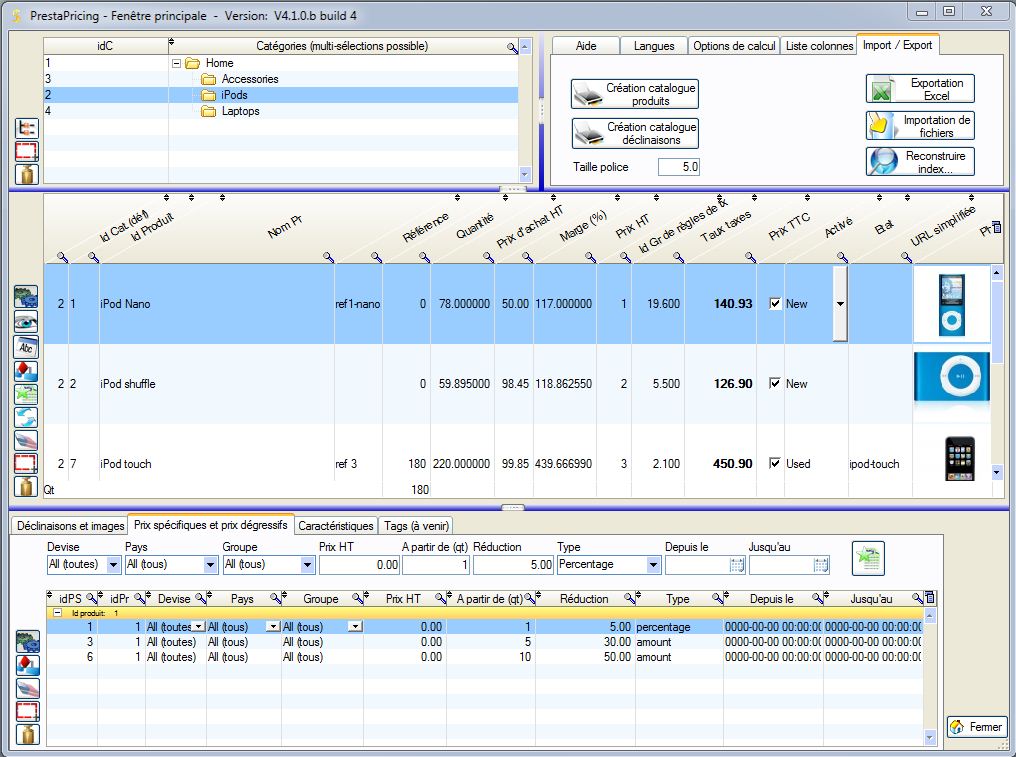Click the red diamond icon beside the products grid
1016x757 pixels.
(x=26, y=371)
